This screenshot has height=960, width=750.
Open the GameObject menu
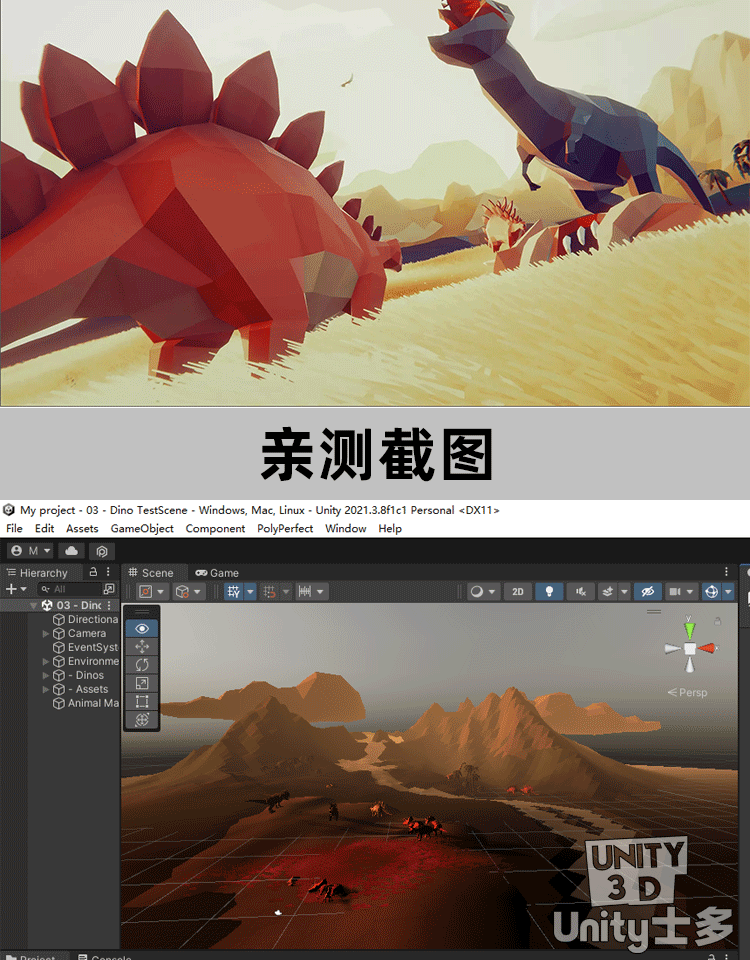pyautogui.click(x=142, y=528)
